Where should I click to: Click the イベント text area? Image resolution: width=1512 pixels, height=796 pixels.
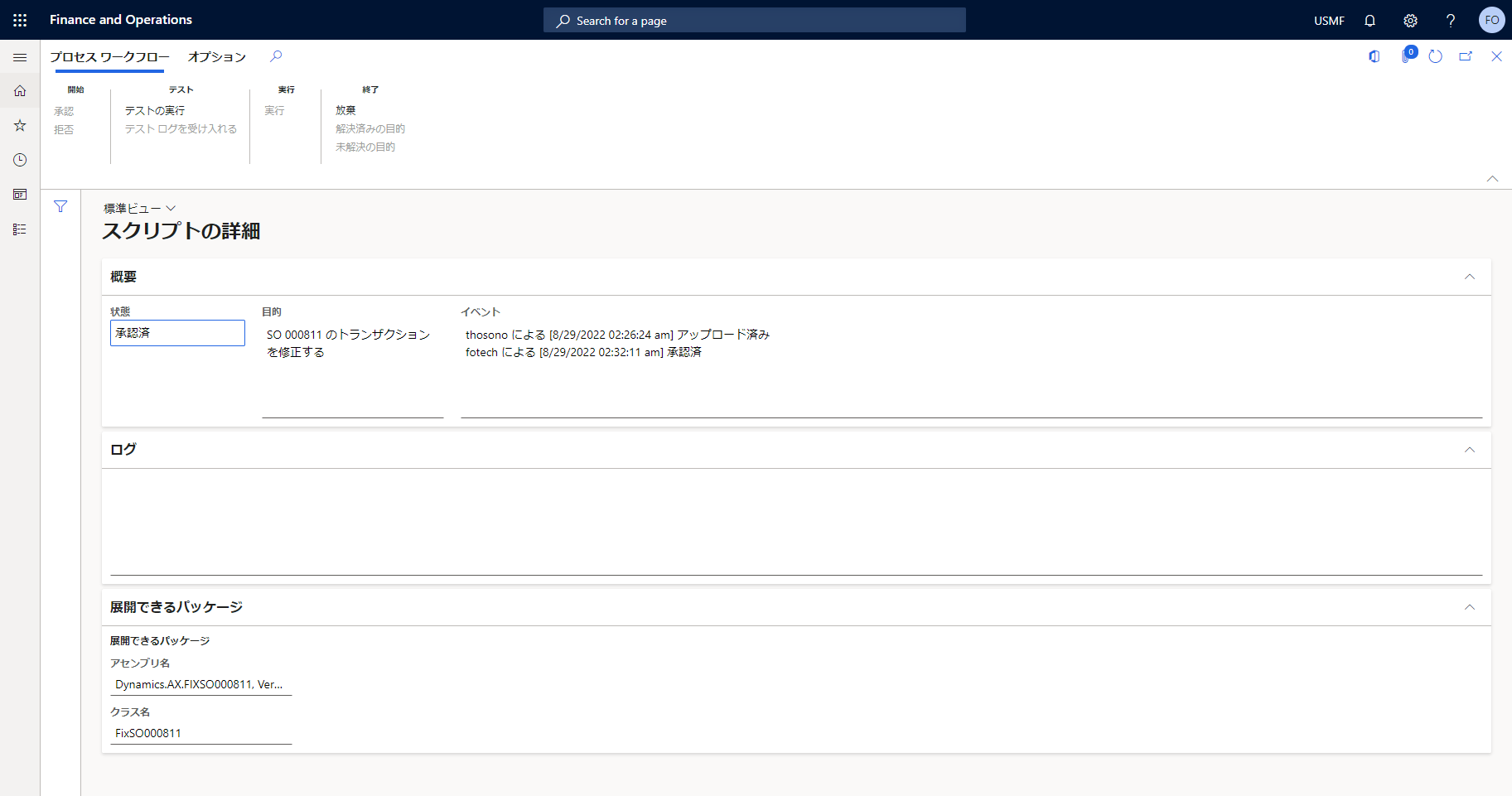(971, 370)
